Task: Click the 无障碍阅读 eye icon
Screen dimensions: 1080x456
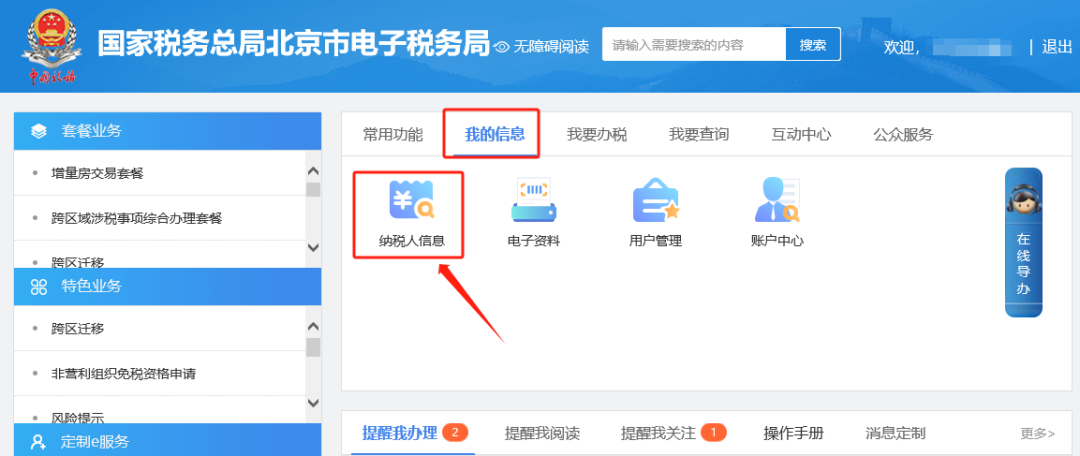Action: click(502, 47)
